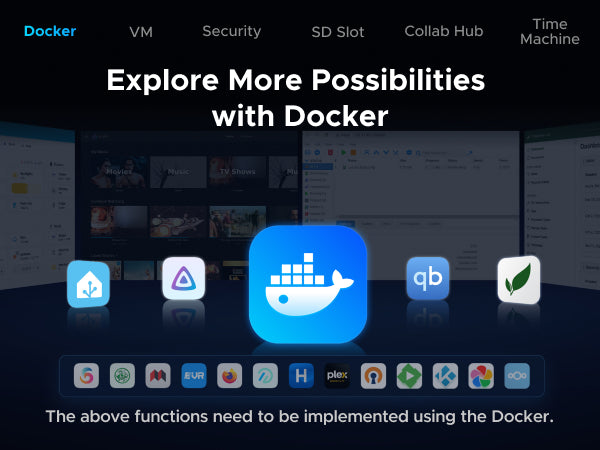Open the Time Machine tab
Viewport: 600px width, 450px height.
[x=550, y=31]
